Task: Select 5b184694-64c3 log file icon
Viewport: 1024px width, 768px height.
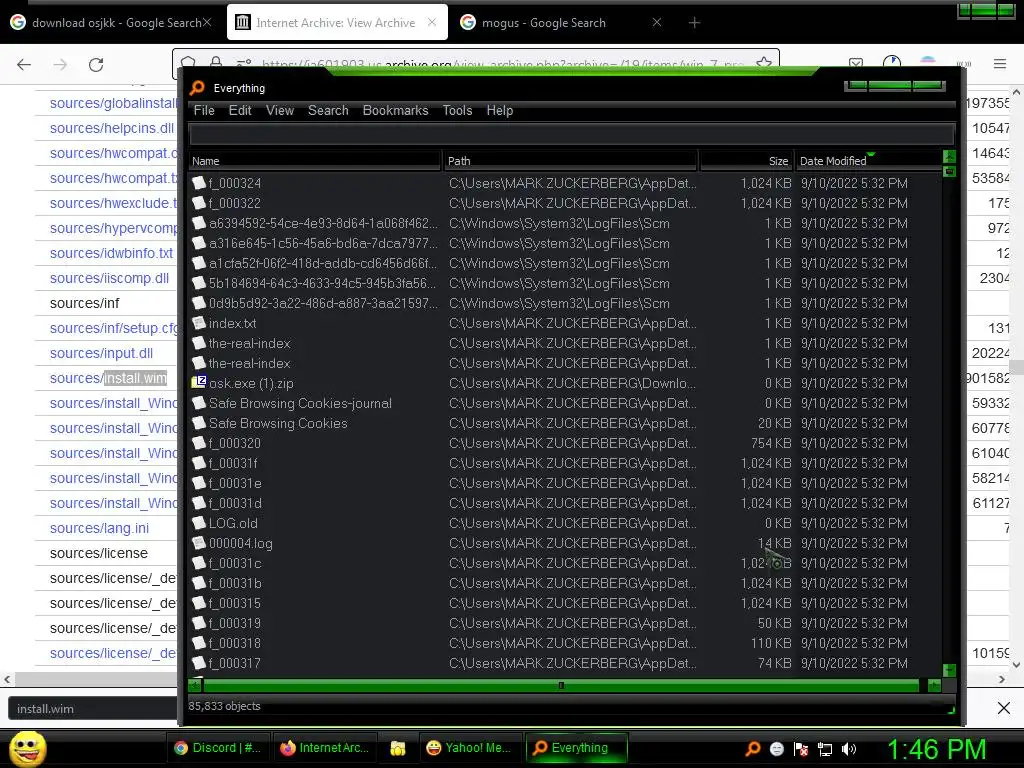Action: tap(199, 283)
